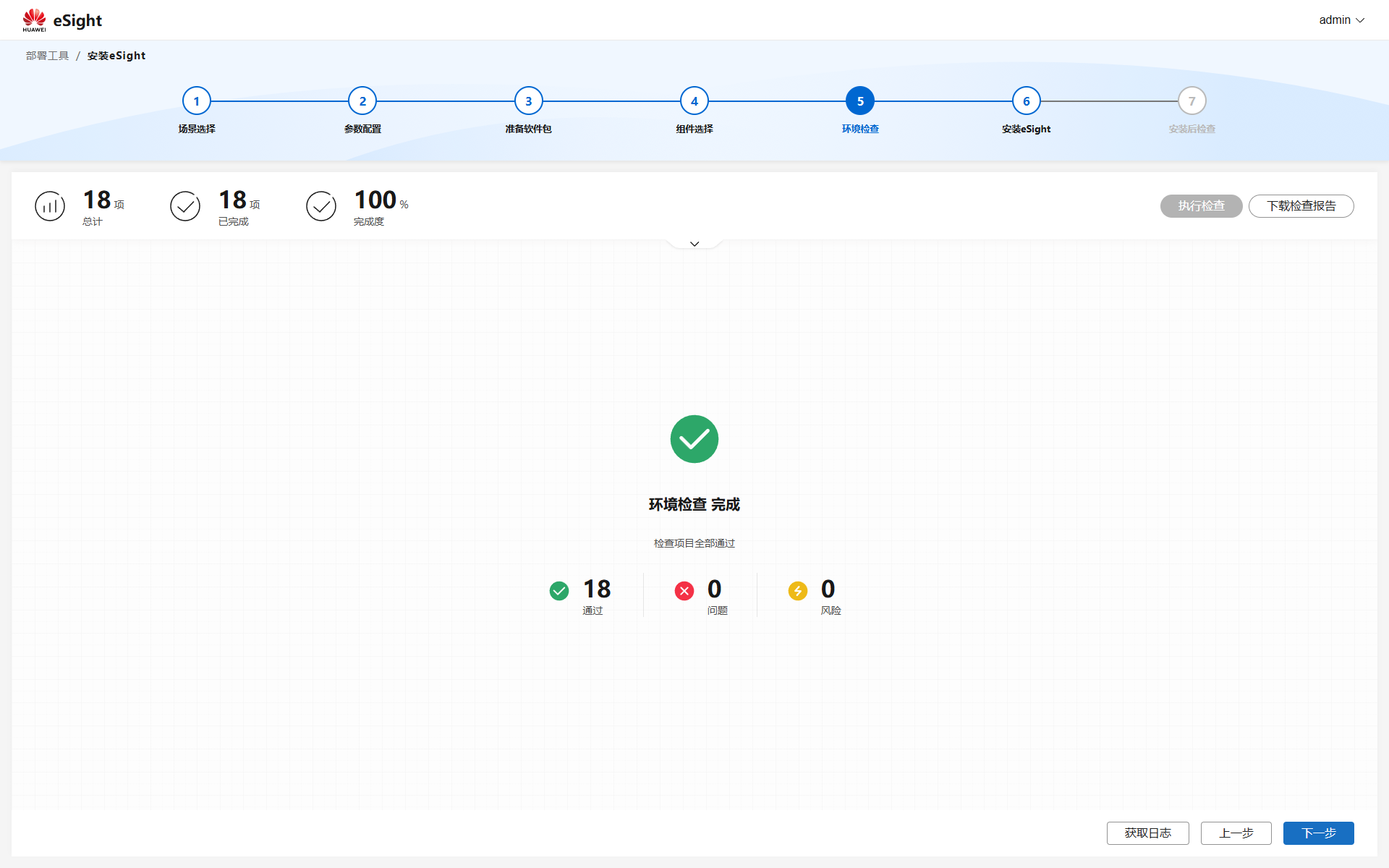Click the total items bar chart icon
Viewport: 1389px width, 868px height.
tap(50, 206)
